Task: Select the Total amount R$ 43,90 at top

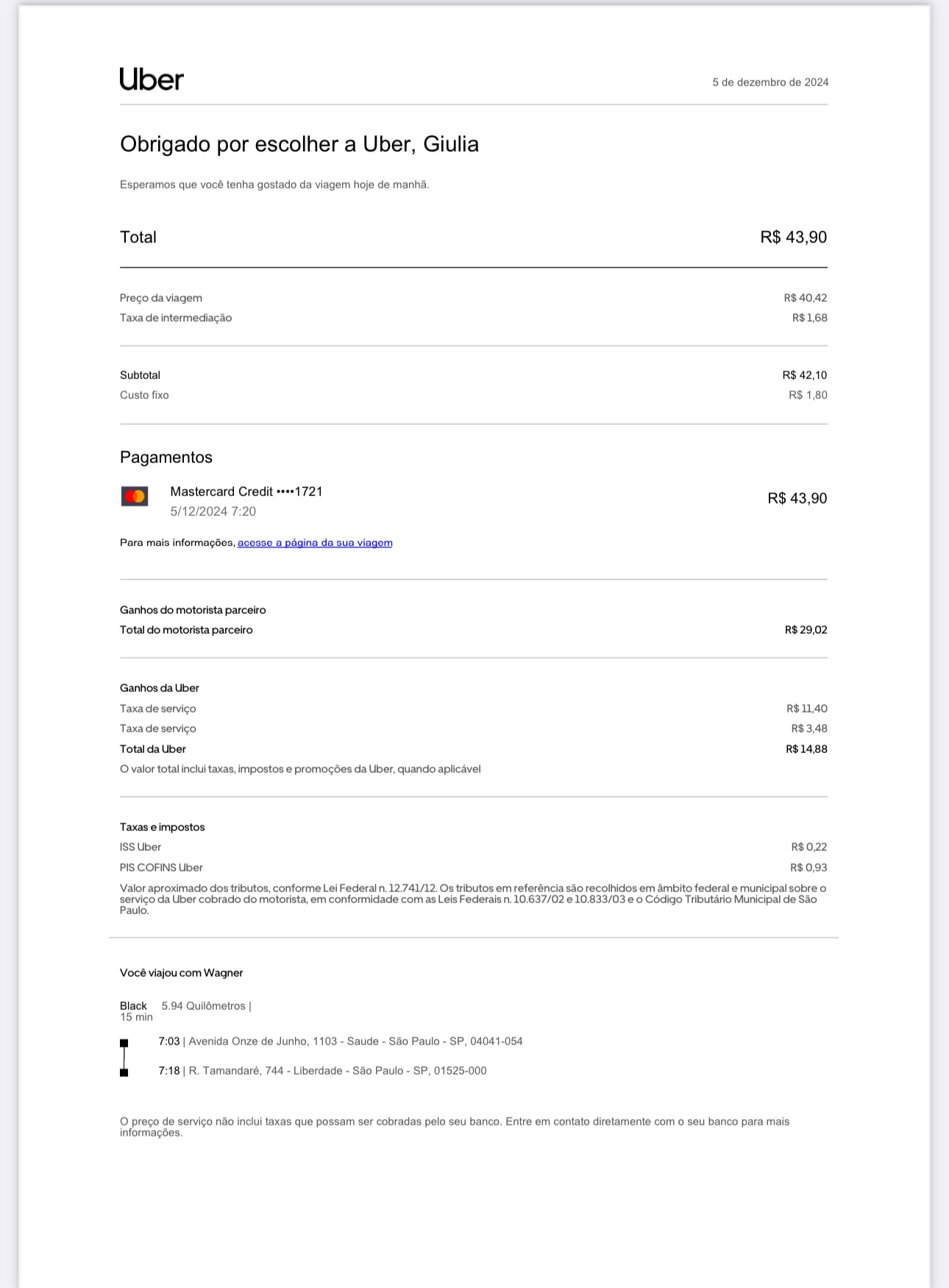Action: pos(793,238)
